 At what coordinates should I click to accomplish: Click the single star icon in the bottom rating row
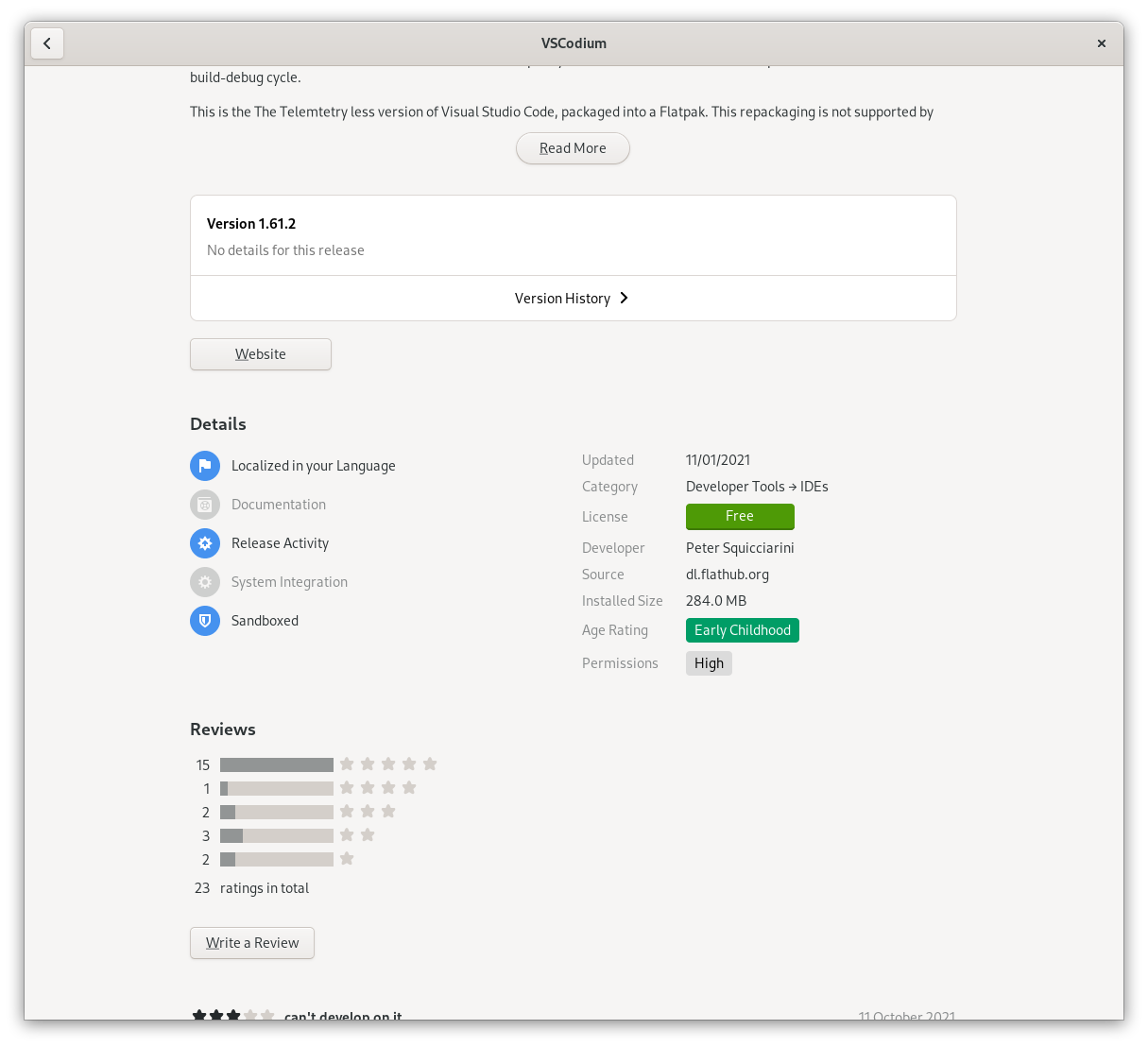(347, 858)
